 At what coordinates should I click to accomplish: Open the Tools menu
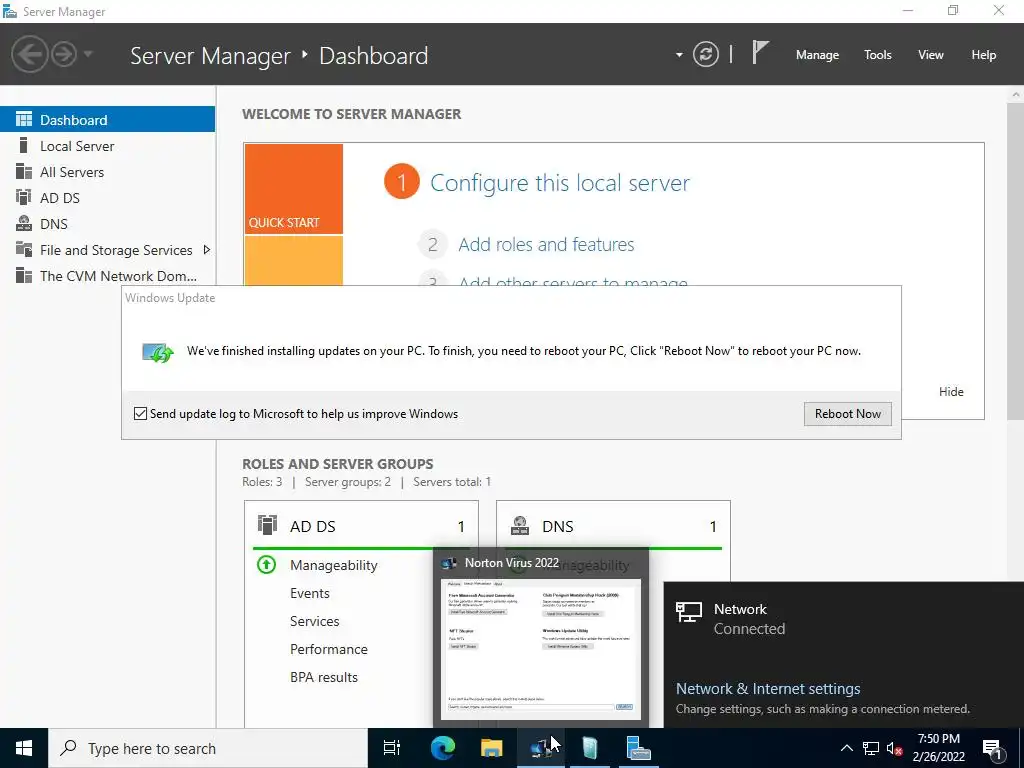pyautogui.click(x=877, y=55)
